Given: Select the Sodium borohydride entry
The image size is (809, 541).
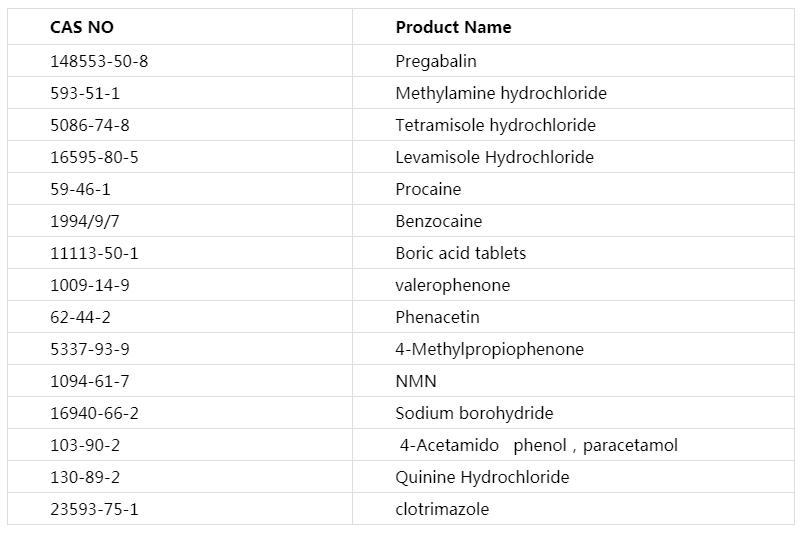Looking at the screenshot, I should pyautogui.click(x=474, y=413).
